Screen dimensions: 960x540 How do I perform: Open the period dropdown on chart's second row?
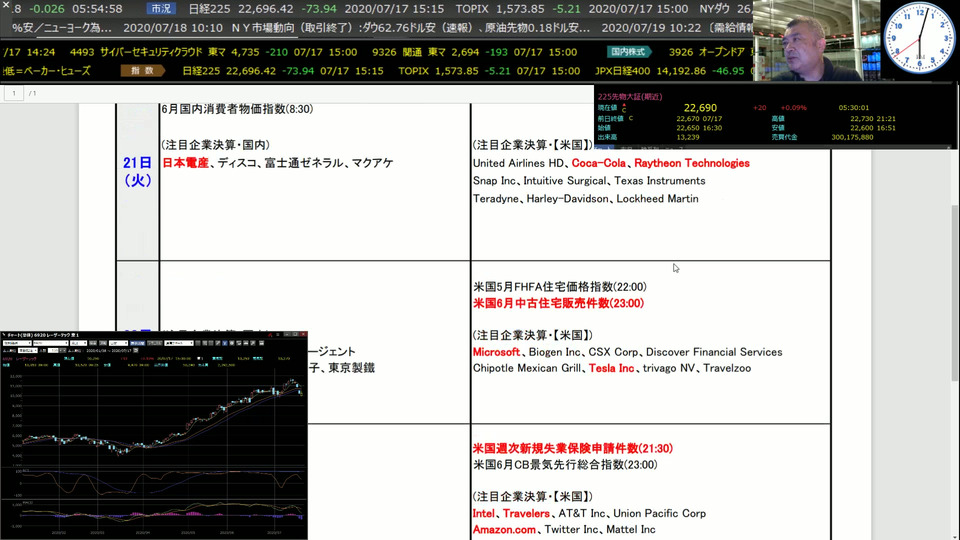(x=28, y=350)
